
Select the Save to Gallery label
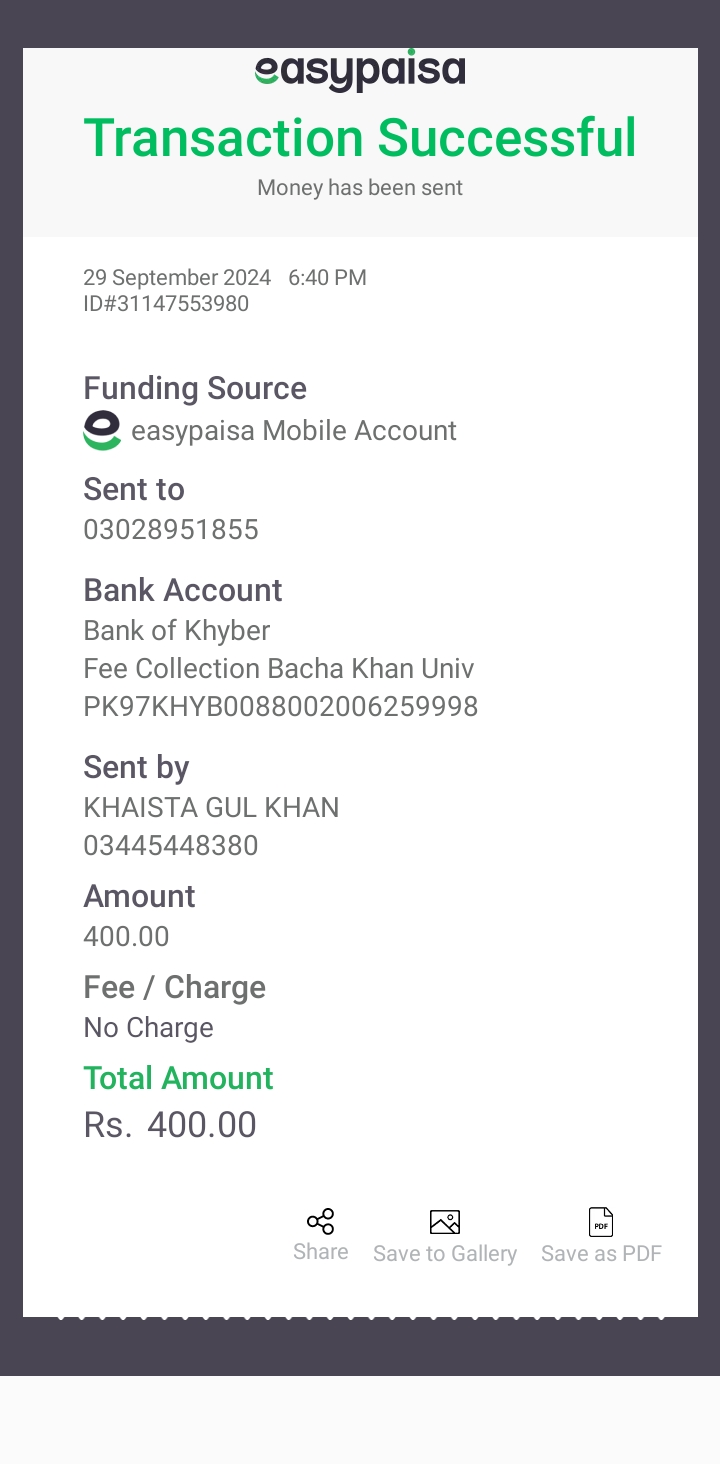445,1254
